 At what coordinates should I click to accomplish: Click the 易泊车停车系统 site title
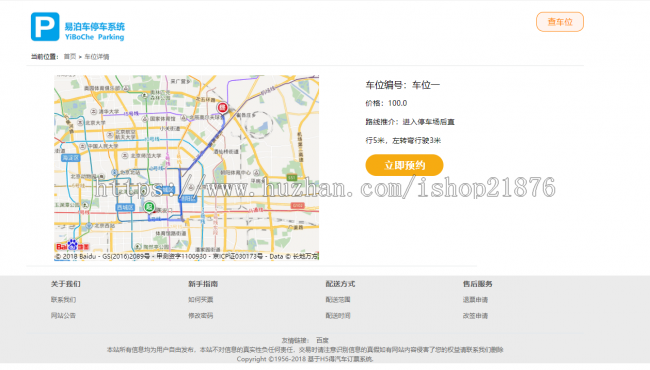[x=95, y=27]
